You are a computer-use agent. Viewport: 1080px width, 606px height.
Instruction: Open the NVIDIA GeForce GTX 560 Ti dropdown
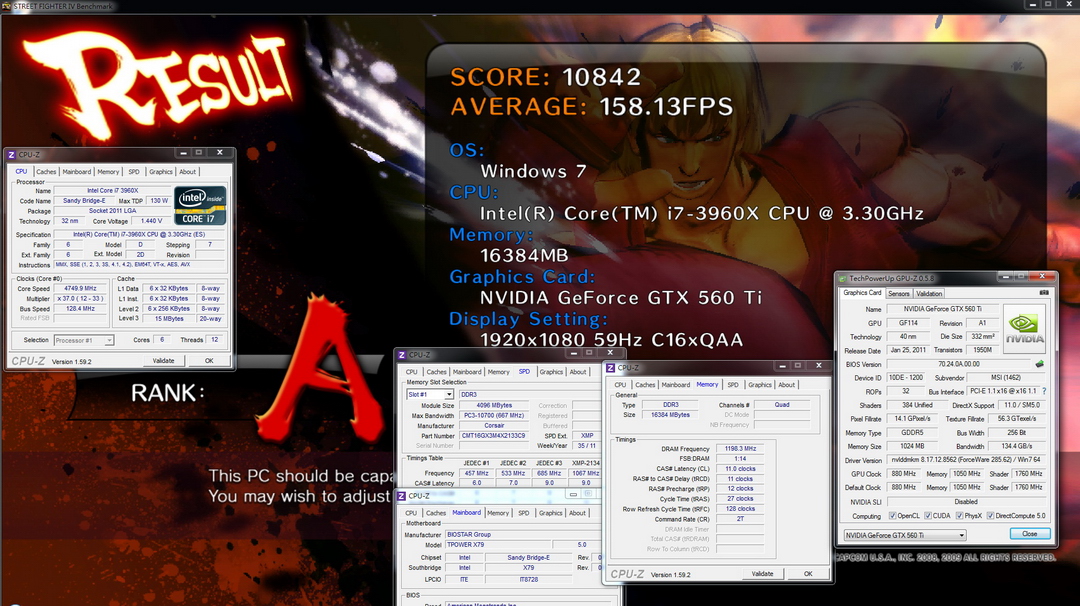tap(905, 535)
